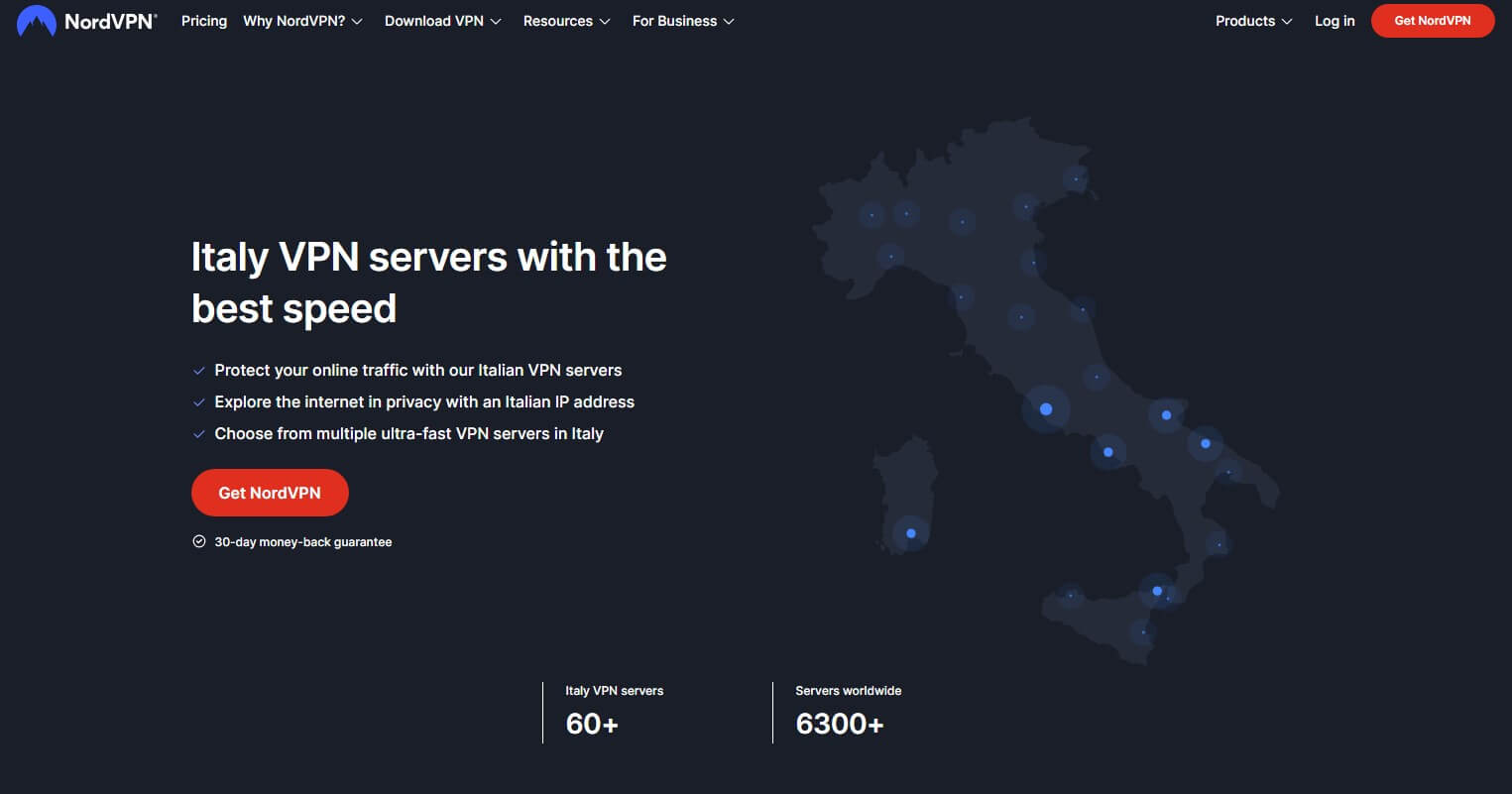Click the checkmark beside 'Choose from multiple'
This screenshot has width=1512, height=794.
coord(199,434)
